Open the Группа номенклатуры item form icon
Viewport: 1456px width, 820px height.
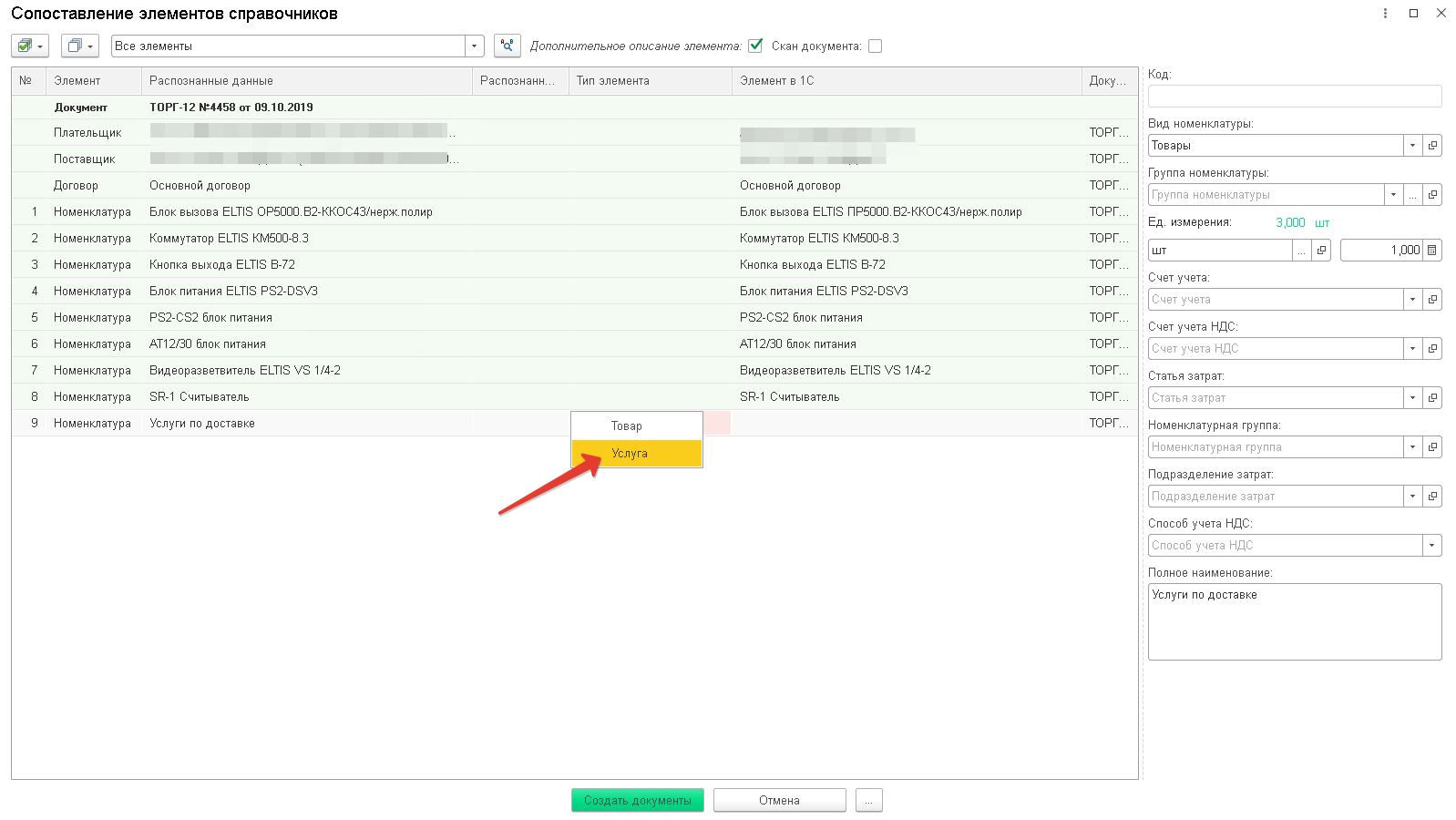click(1432, 195)
